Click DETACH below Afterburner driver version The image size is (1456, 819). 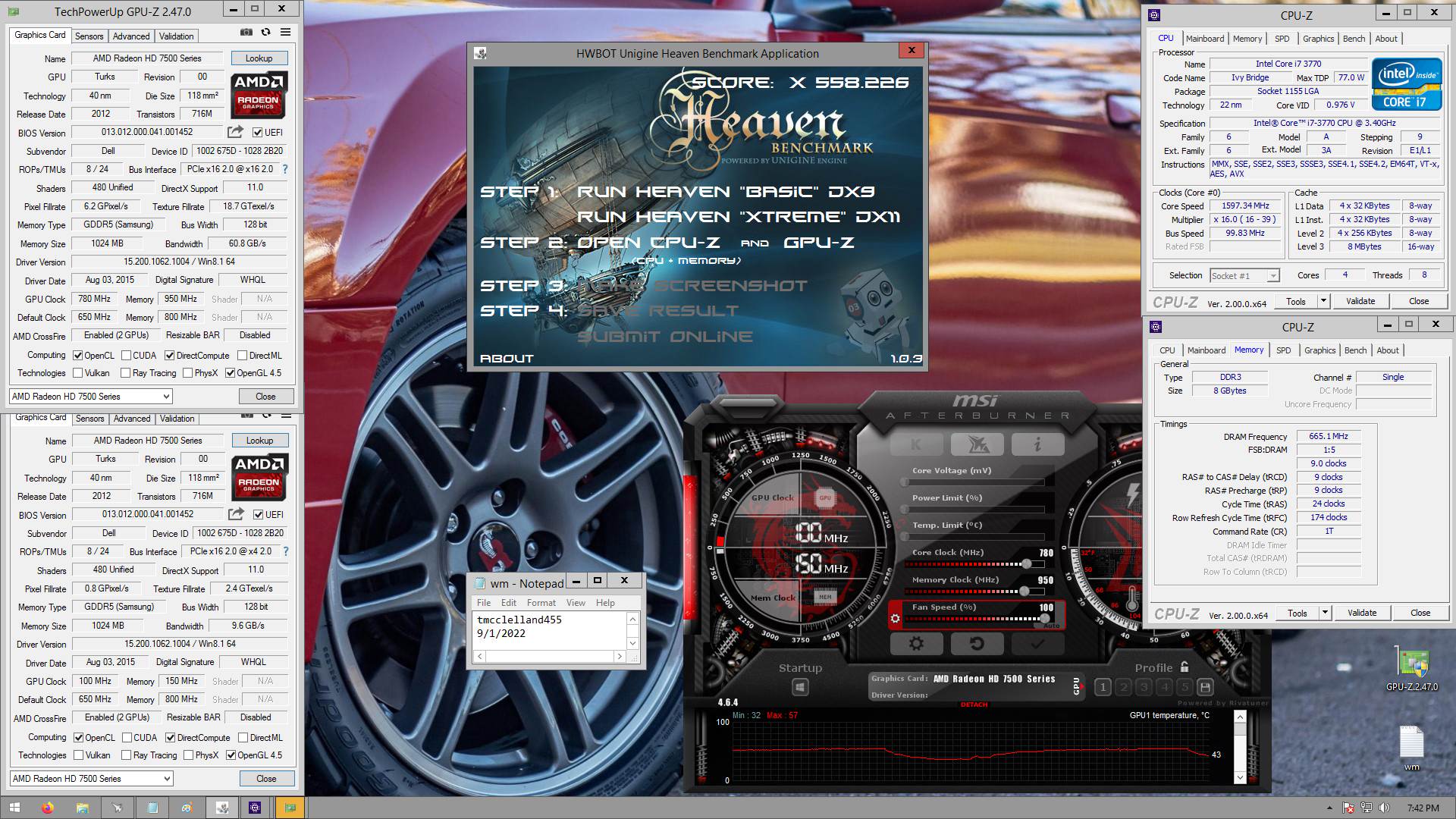pos(974,704)
